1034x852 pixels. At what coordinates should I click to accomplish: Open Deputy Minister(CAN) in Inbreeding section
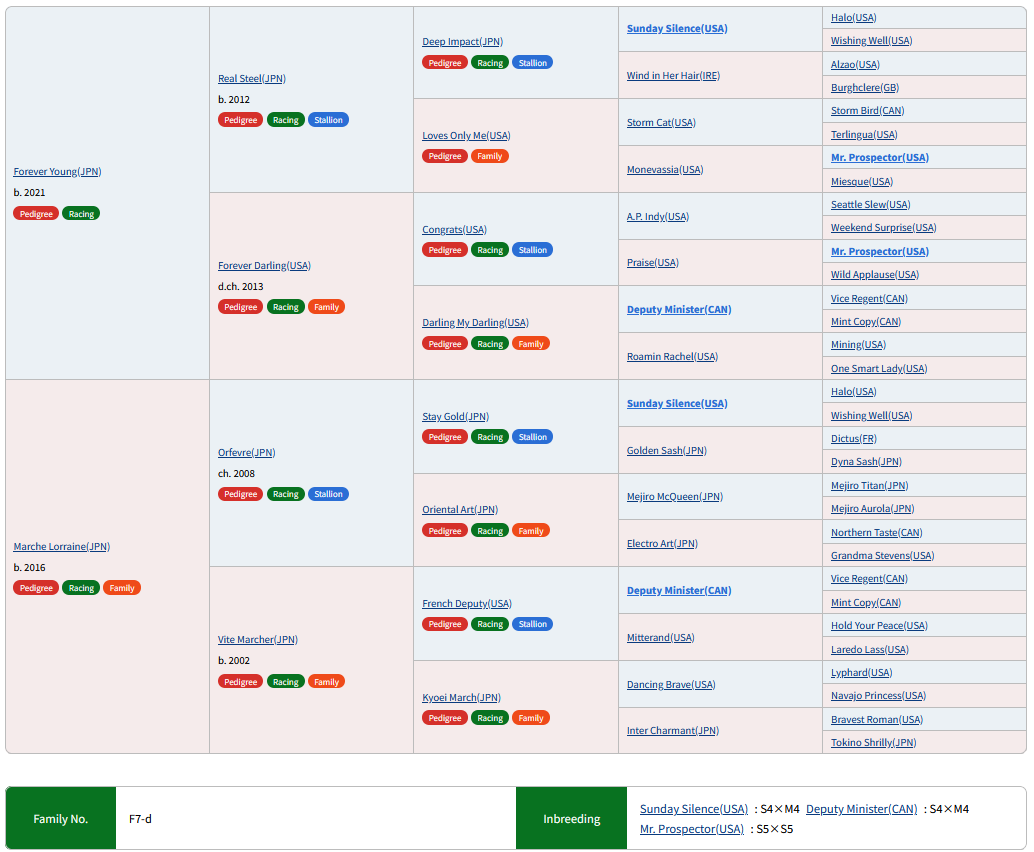(861, 809)
